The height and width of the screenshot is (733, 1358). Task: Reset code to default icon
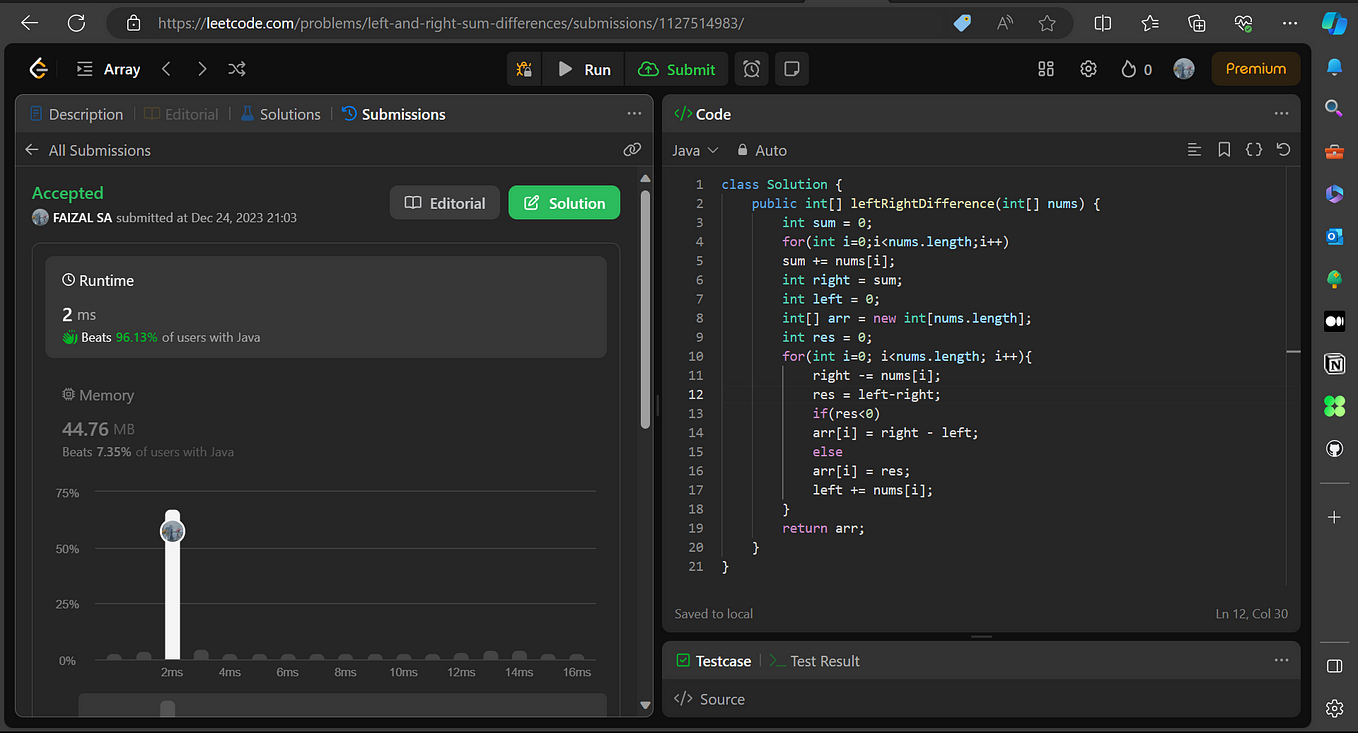click(x=1283, y=150)
